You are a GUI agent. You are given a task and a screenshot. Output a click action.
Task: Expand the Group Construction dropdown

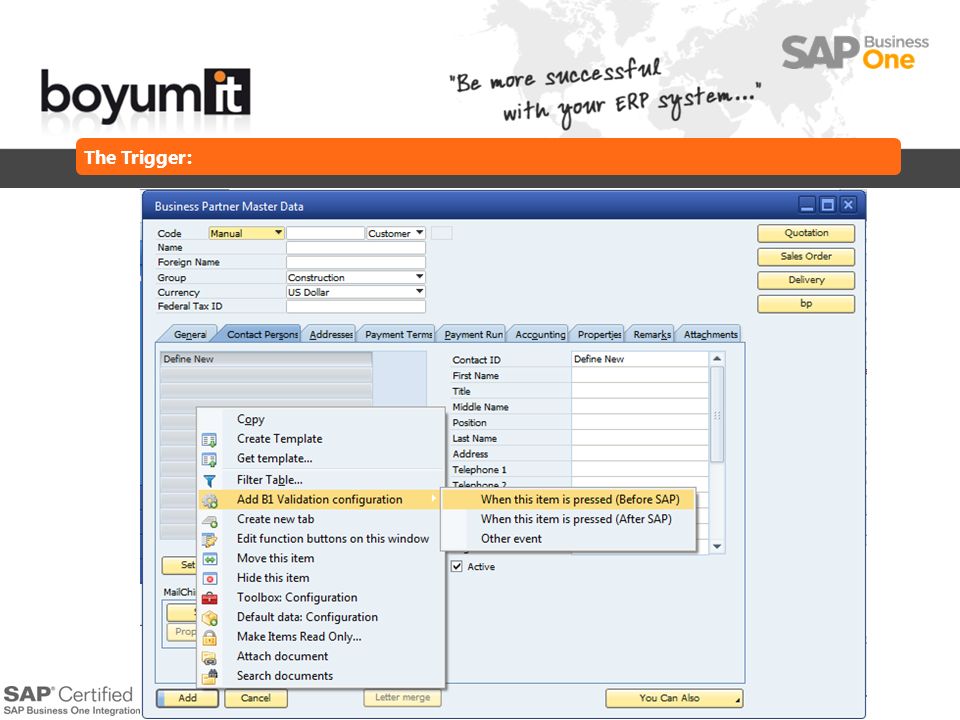point(419,277)
